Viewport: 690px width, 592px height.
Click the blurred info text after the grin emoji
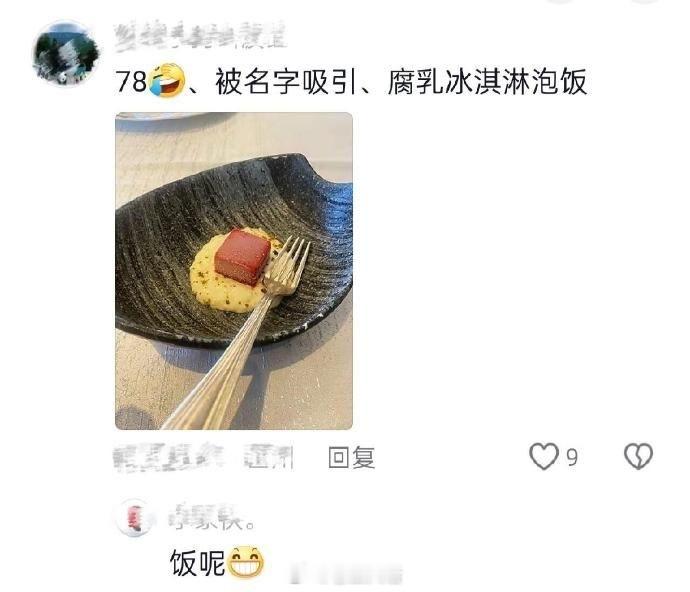point(346,574)
